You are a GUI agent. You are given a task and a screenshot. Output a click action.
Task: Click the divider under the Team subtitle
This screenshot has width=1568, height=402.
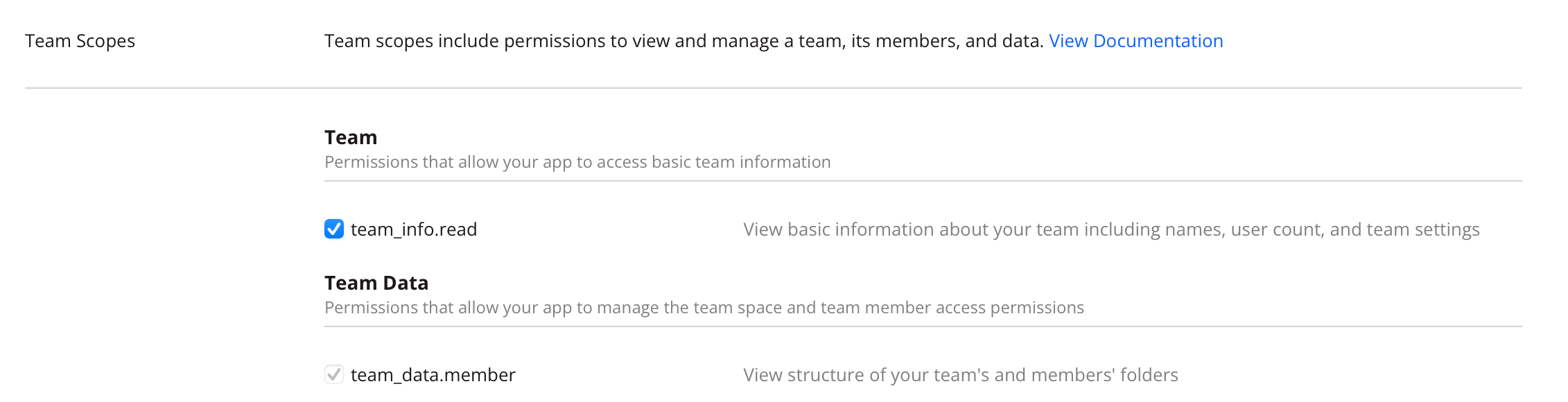pos(923,181)
